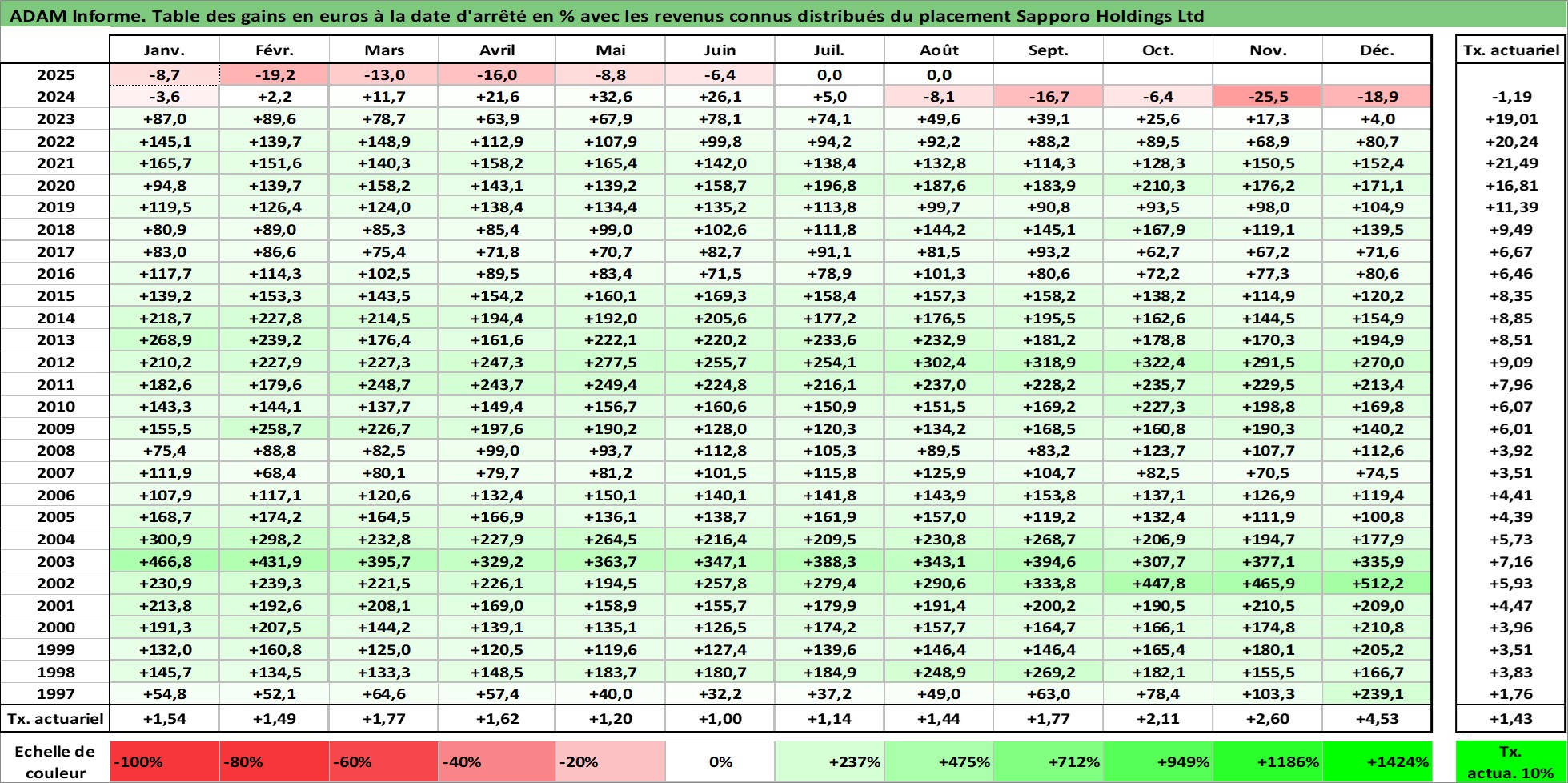Select cell +268,9 for January 2013
Viewport: 1568px width, 783px height.
[164, 340]
